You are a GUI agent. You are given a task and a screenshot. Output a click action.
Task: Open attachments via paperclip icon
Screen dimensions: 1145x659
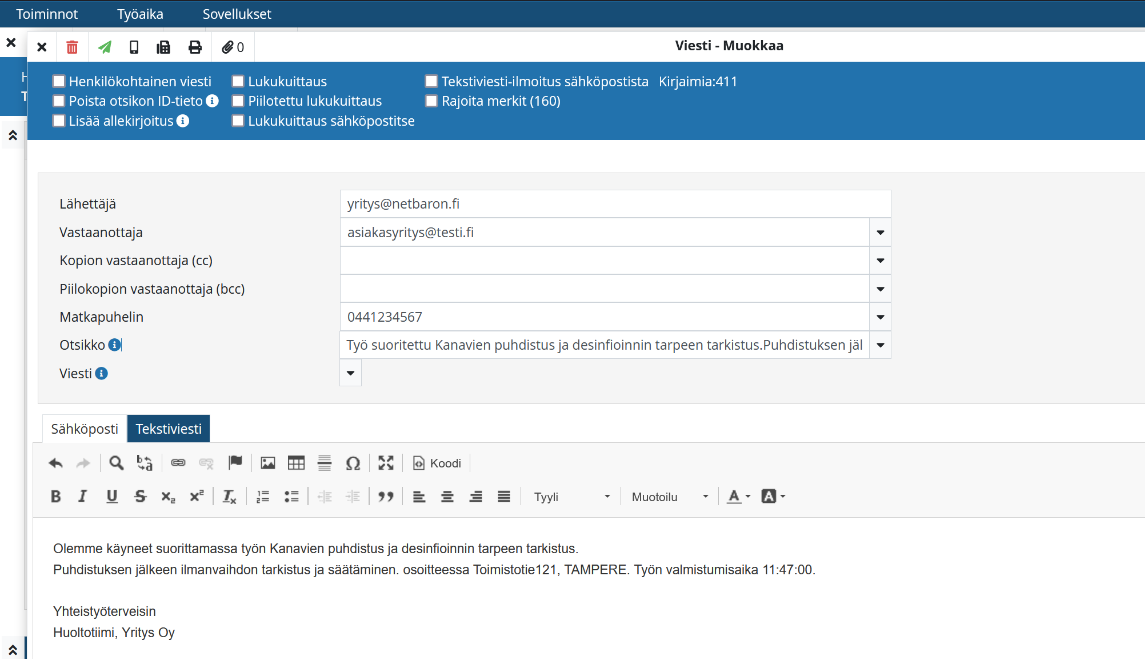233,47
